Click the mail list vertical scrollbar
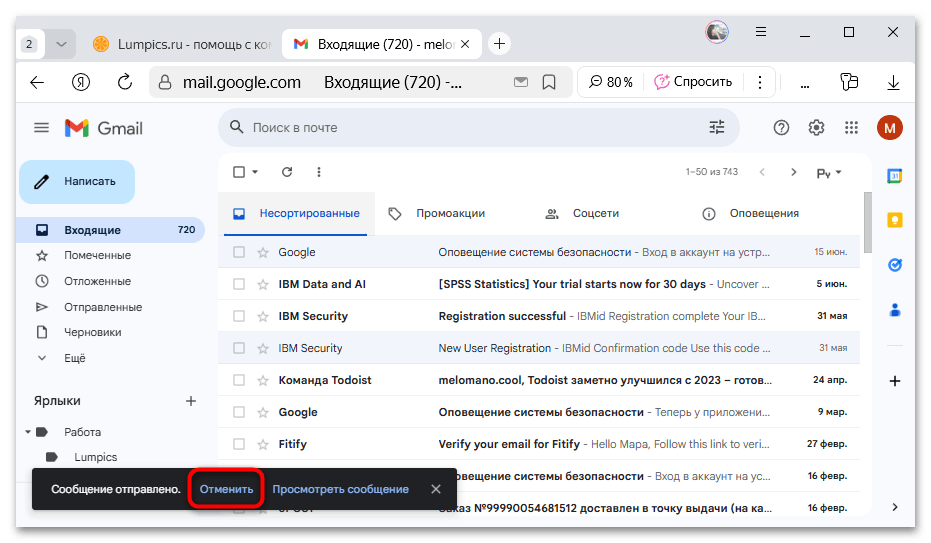The image size is (931, 543). click(867, 223)
